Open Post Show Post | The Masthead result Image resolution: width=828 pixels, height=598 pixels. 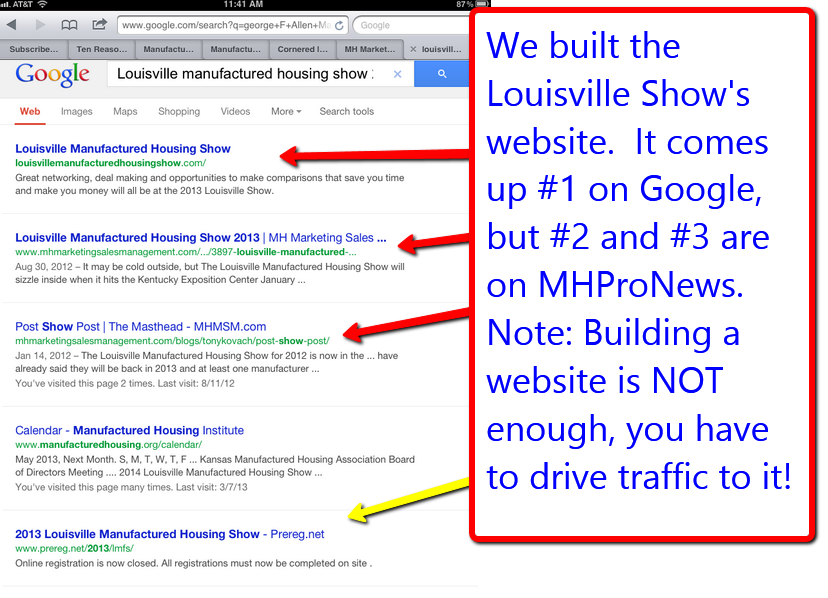(x=140, y=327)
